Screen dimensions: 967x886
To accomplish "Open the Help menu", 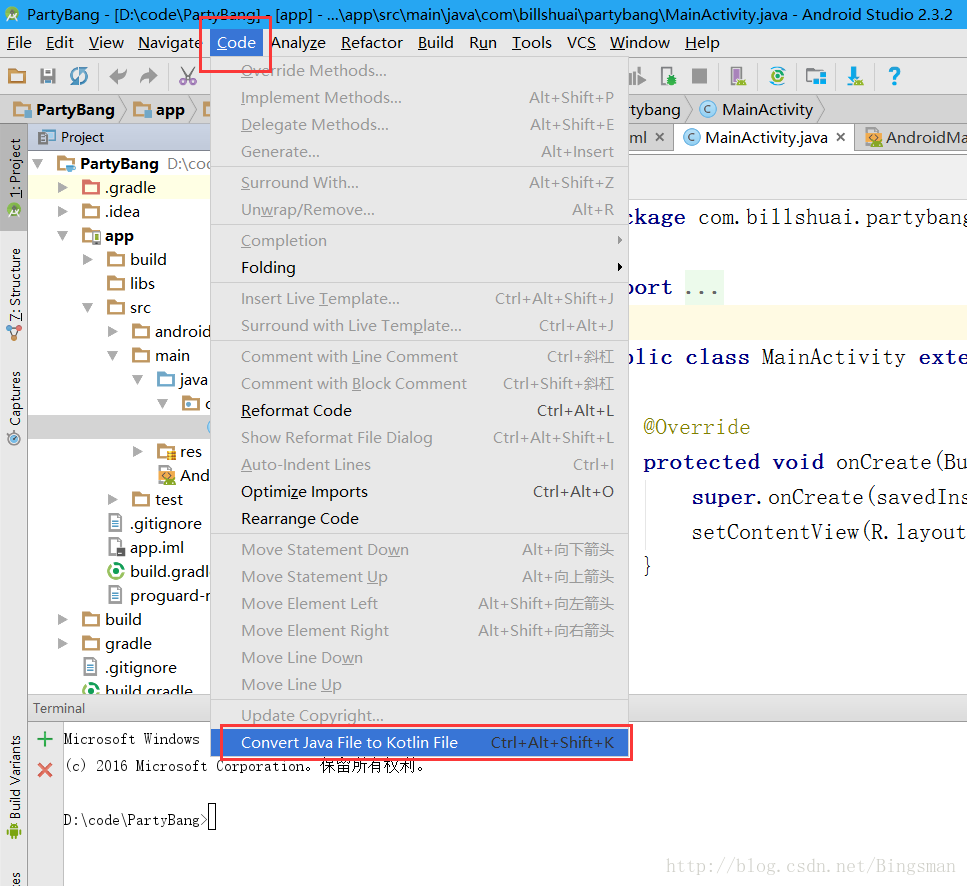I will coord(702,43).
